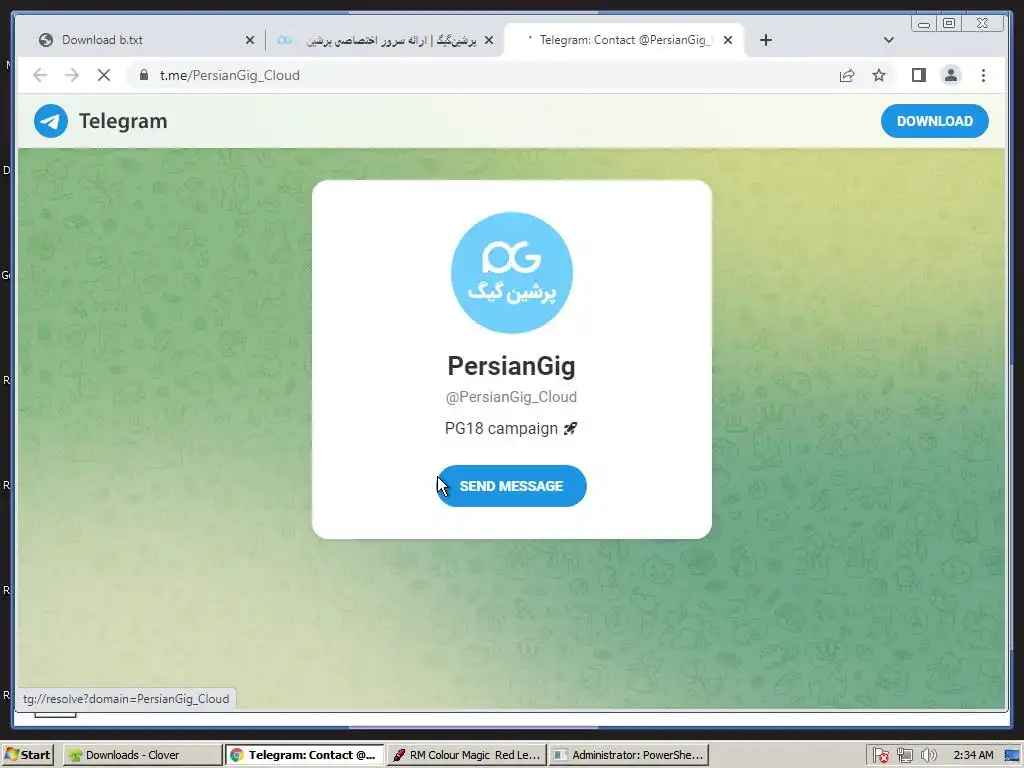This screenshot has width=1024, height=768.
Task: Close the Chrome window
Action: click(982, 24)
